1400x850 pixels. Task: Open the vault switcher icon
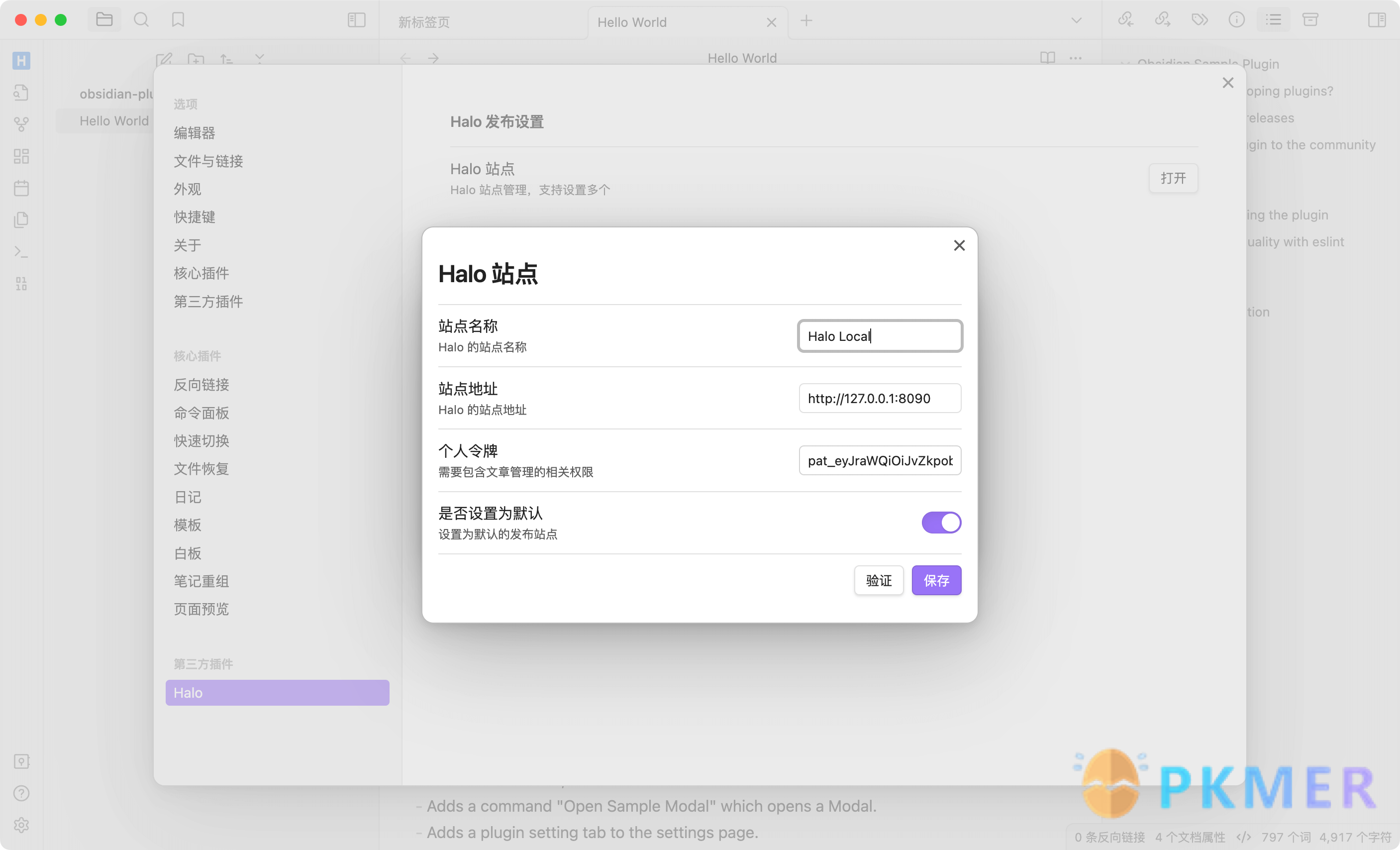coord(21,761)
